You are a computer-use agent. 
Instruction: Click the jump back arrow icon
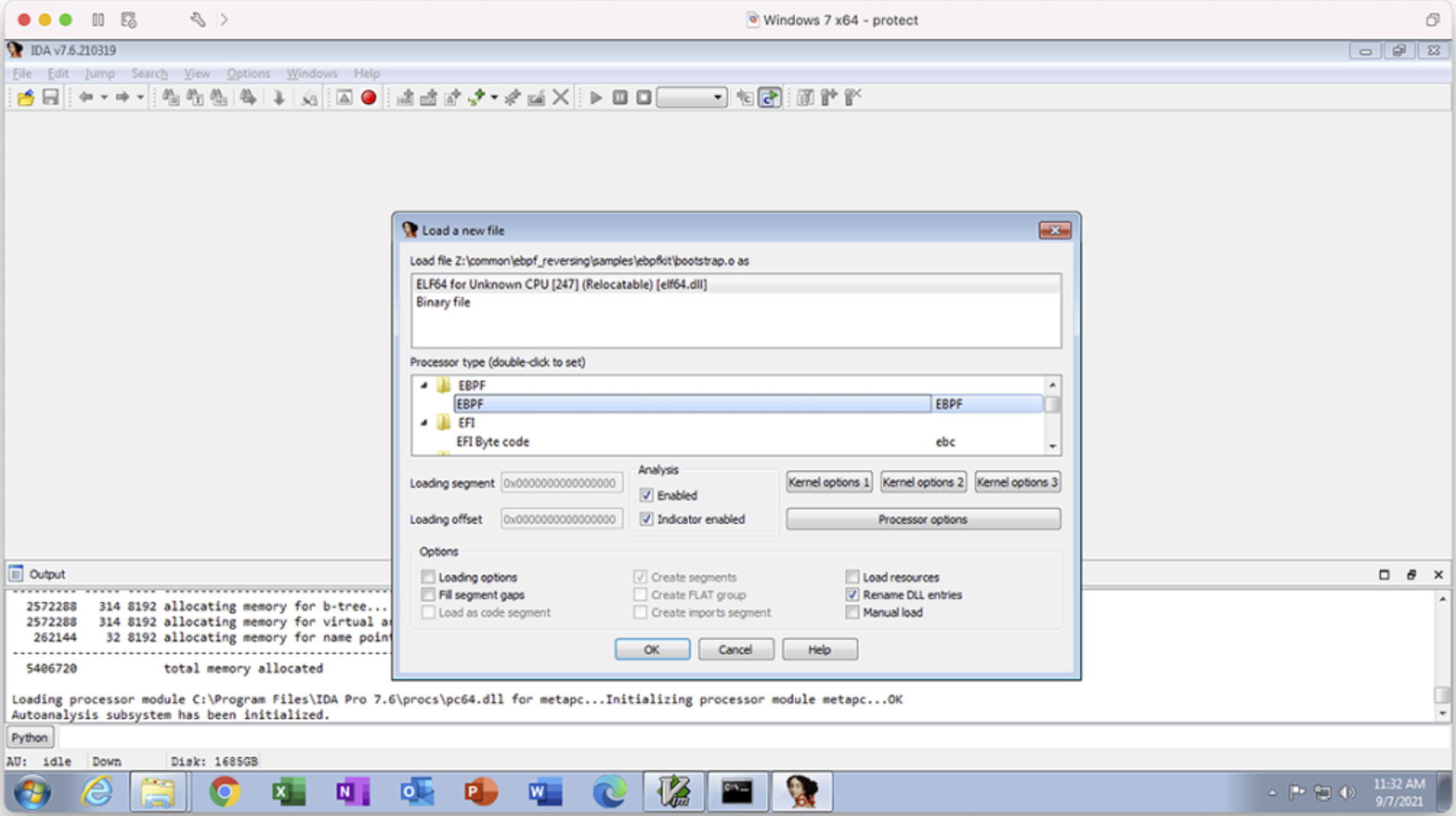tap(86, 98)
